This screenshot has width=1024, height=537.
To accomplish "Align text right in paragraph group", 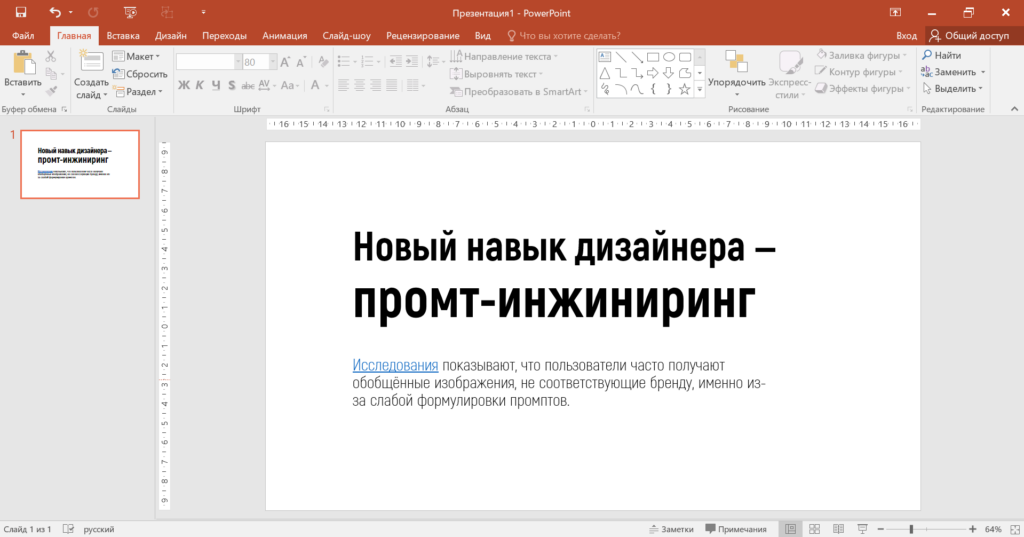I will pos(376,85).
